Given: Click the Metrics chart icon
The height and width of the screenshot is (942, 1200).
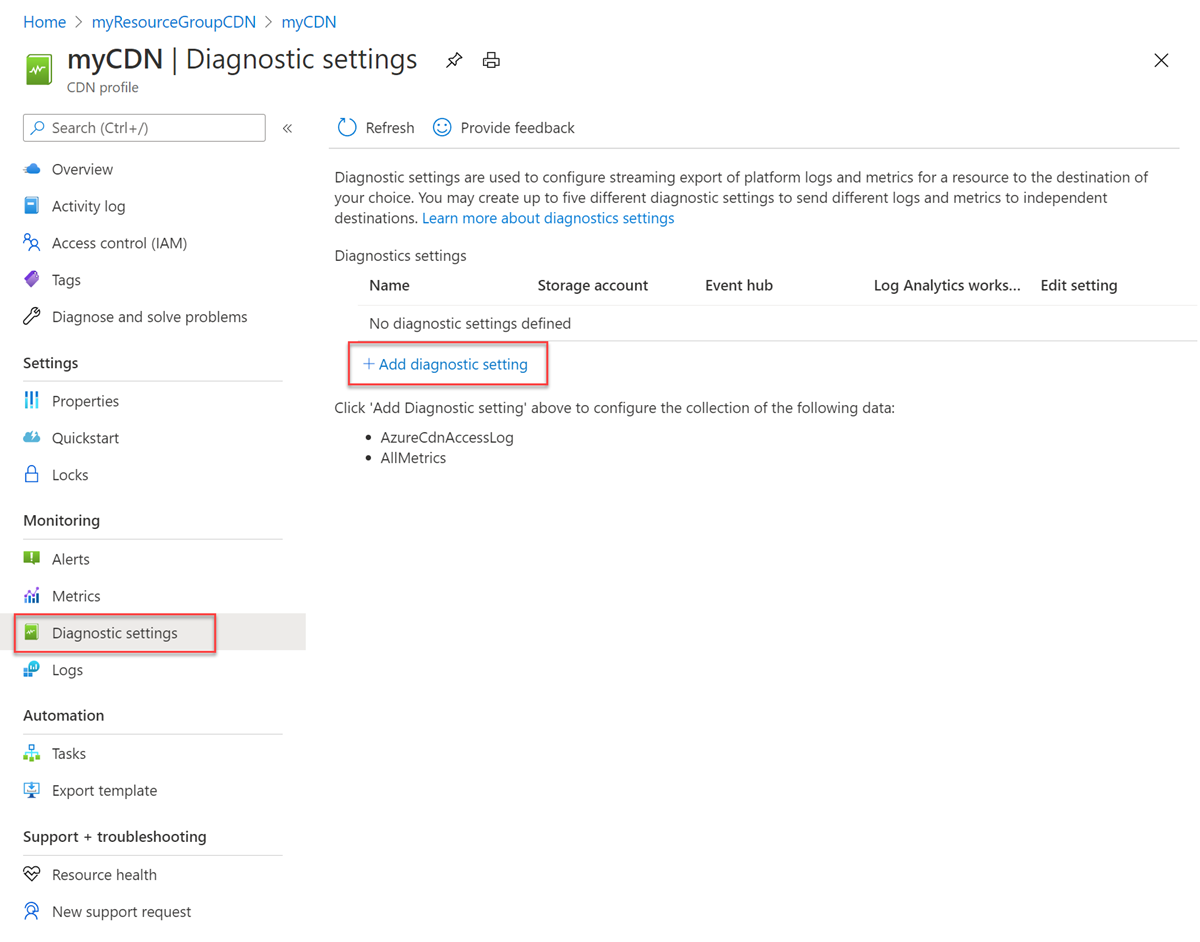Looking at the screenshot, I should pos(32,596).
